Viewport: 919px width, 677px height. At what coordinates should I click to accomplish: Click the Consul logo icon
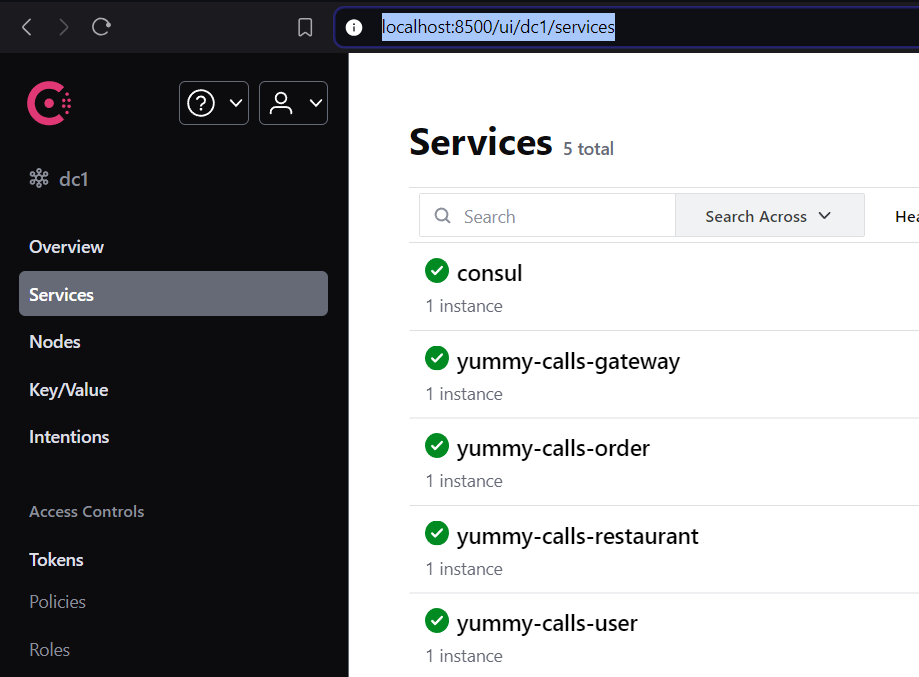pyautogui.click(x=49, y=103)
